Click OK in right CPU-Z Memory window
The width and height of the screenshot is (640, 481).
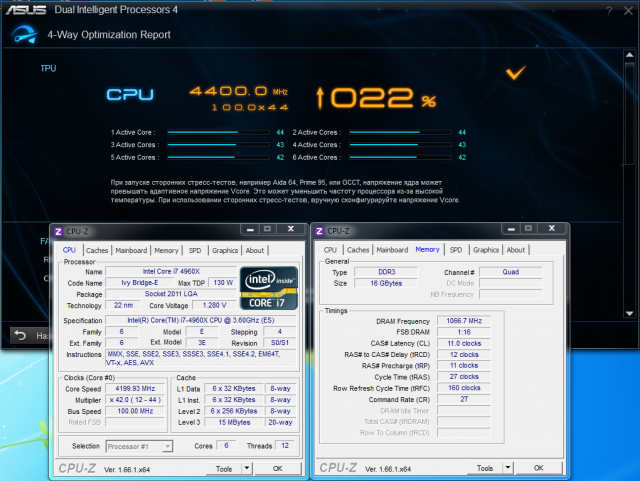[539, 468]
